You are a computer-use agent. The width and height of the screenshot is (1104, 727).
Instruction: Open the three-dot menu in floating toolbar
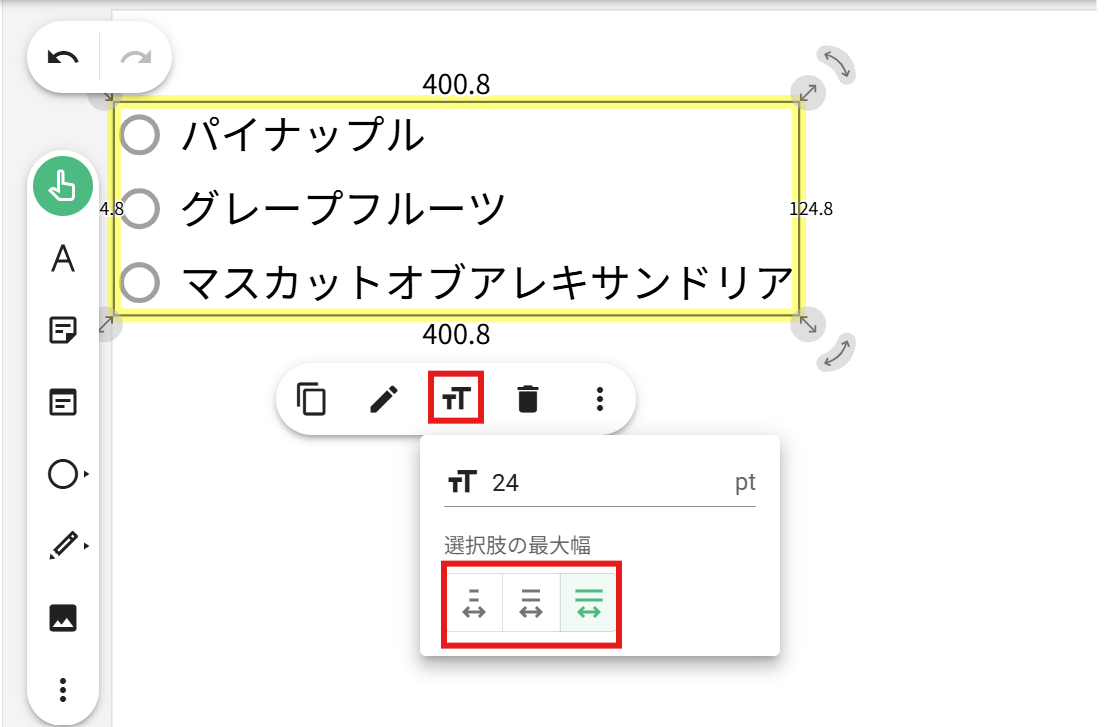[599, 399]
